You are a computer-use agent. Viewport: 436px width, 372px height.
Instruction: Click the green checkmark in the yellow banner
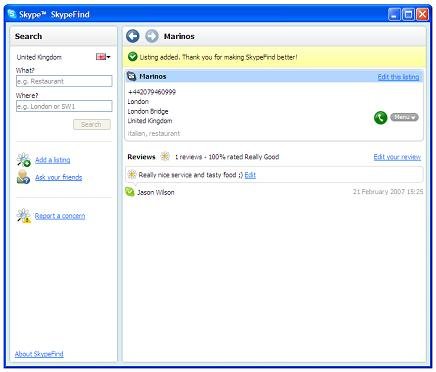(x=132, y=57)
